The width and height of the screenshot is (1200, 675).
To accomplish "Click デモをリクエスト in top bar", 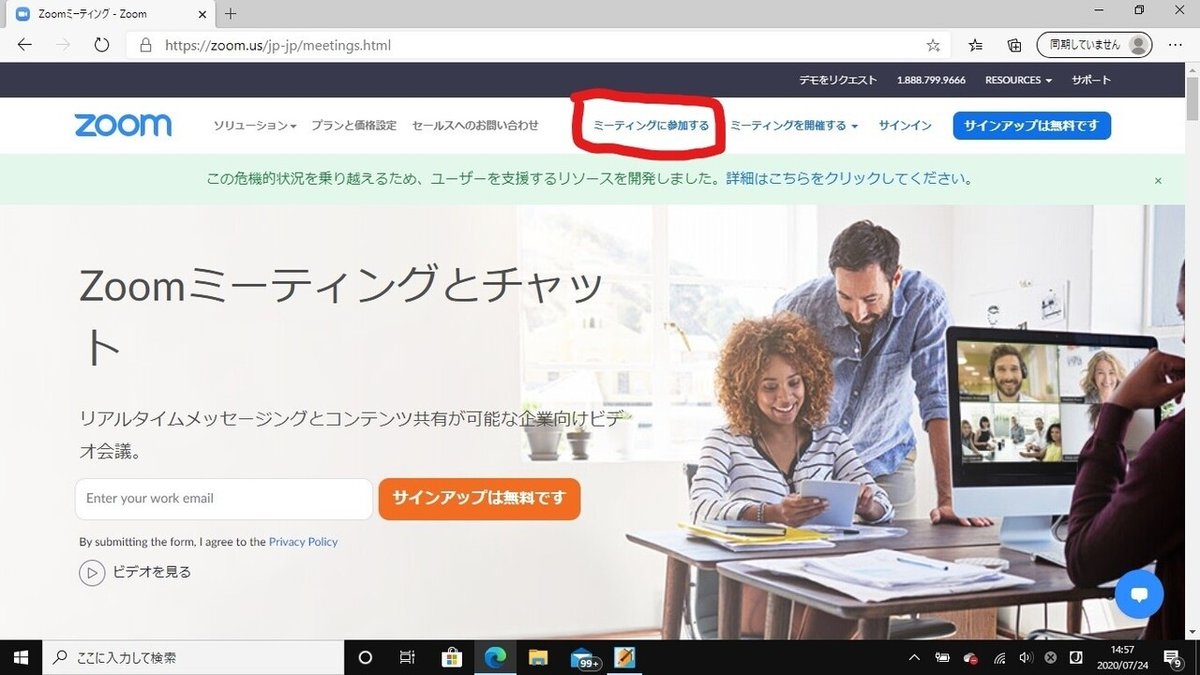I will tap(838, 80).
